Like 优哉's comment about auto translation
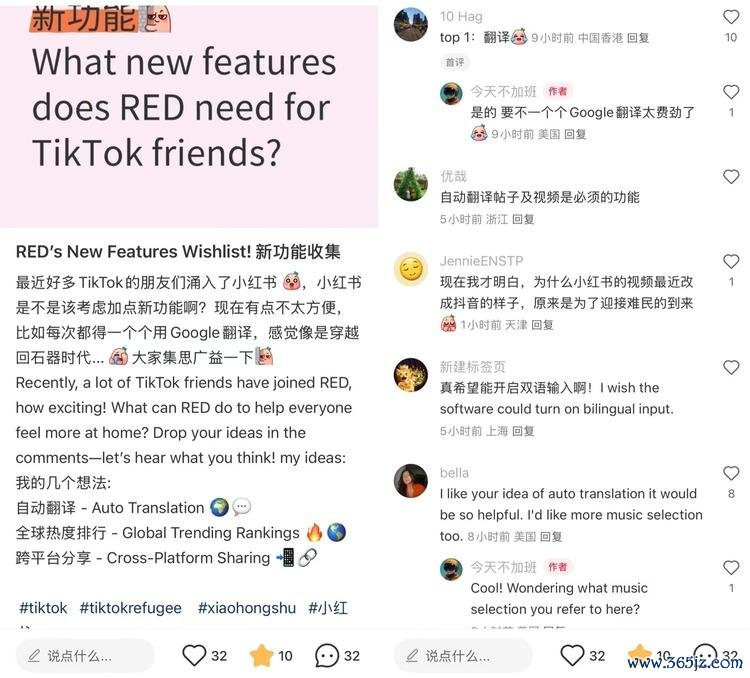750x678 pixels. pos(730,177)
